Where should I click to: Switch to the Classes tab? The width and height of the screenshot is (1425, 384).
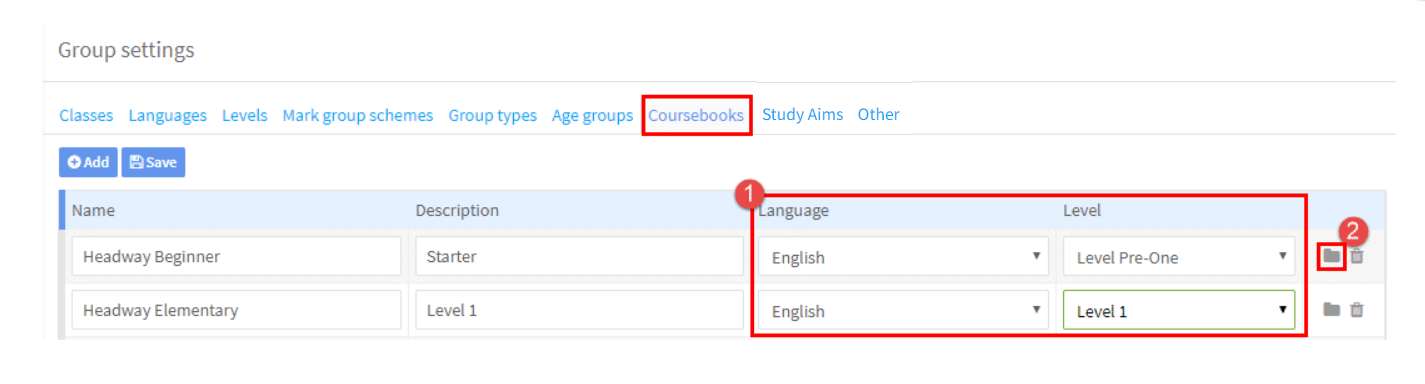(86, 115)
